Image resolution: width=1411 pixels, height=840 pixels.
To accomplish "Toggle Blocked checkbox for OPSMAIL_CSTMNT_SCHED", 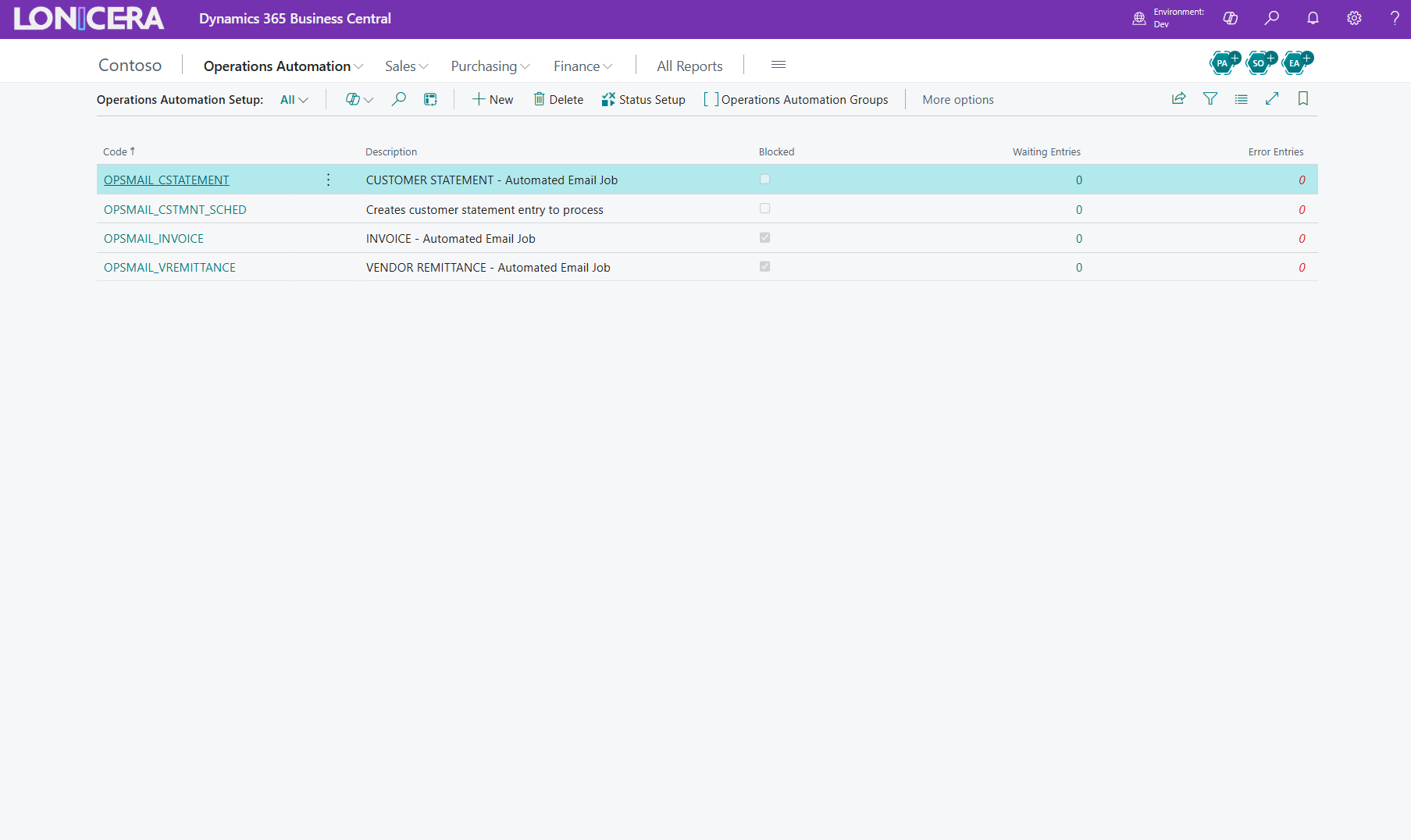I will 765,208.
